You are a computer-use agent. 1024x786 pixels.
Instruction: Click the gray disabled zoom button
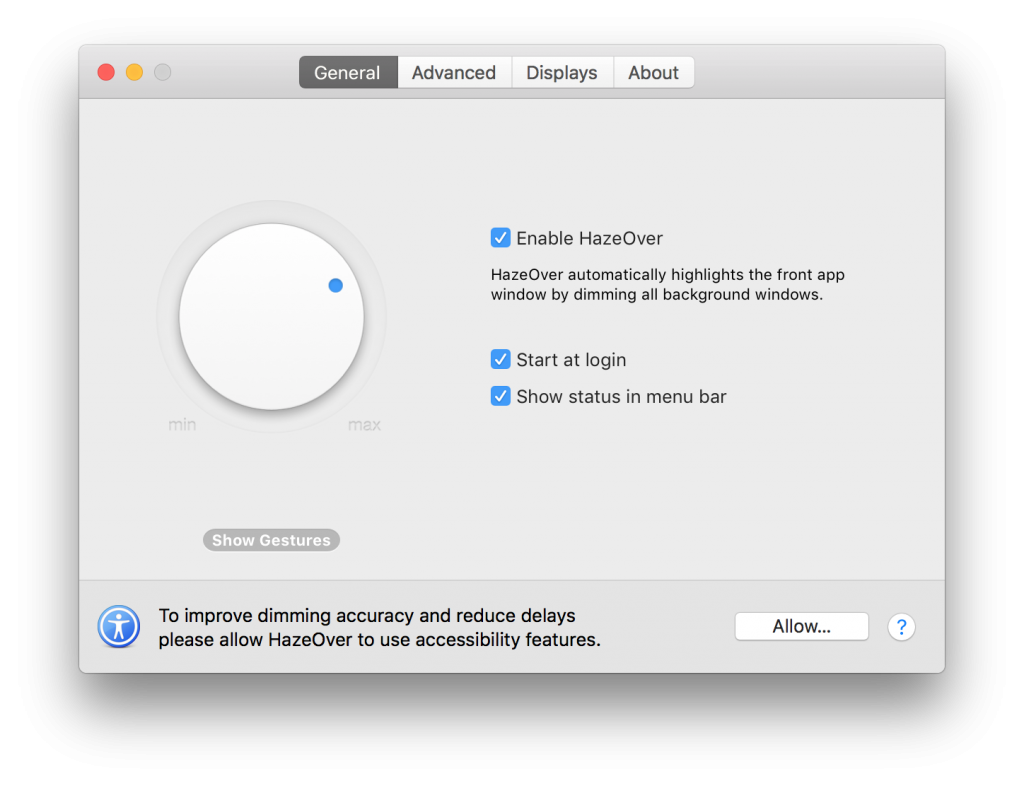pyautogui.click(x=162, y=72)
